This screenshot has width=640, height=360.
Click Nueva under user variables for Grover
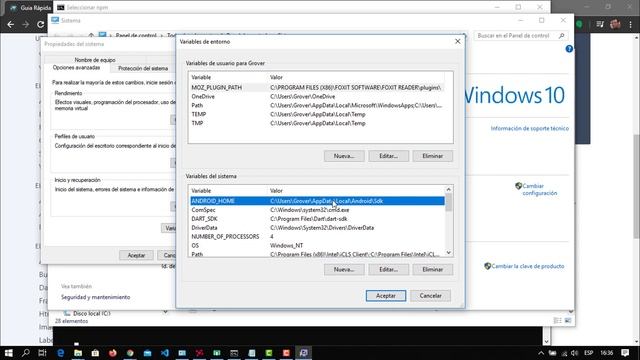(344, 156)
